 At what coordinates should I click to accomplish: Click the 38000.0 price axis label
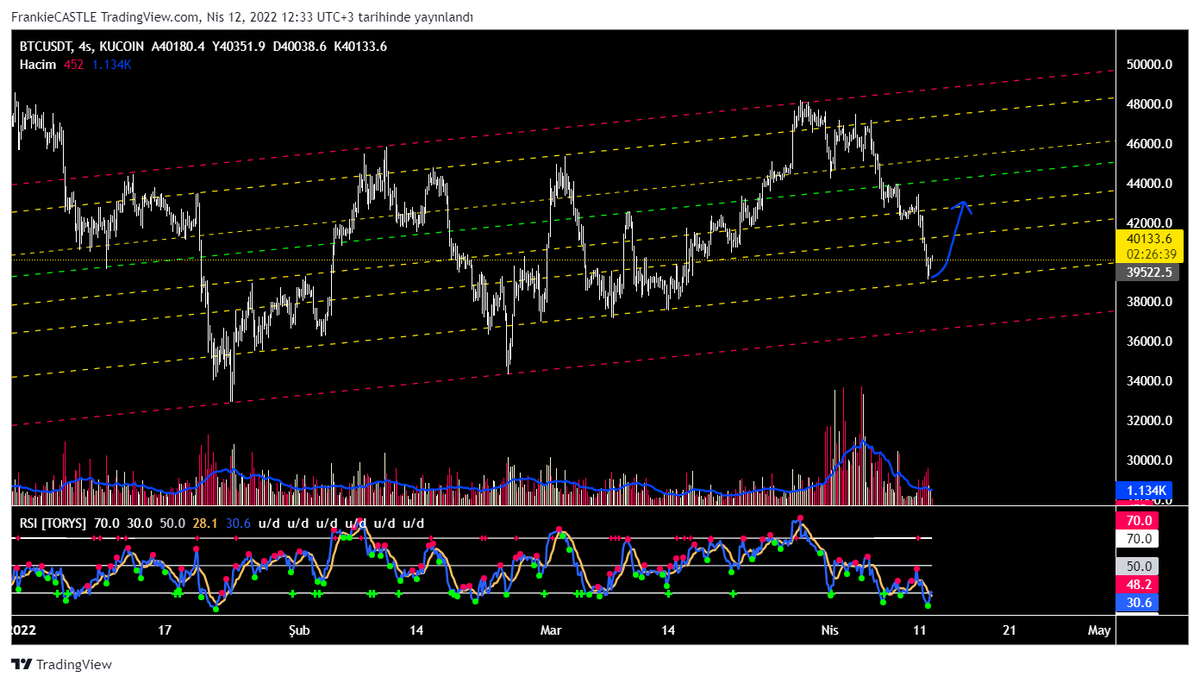tap(1148, 302)
